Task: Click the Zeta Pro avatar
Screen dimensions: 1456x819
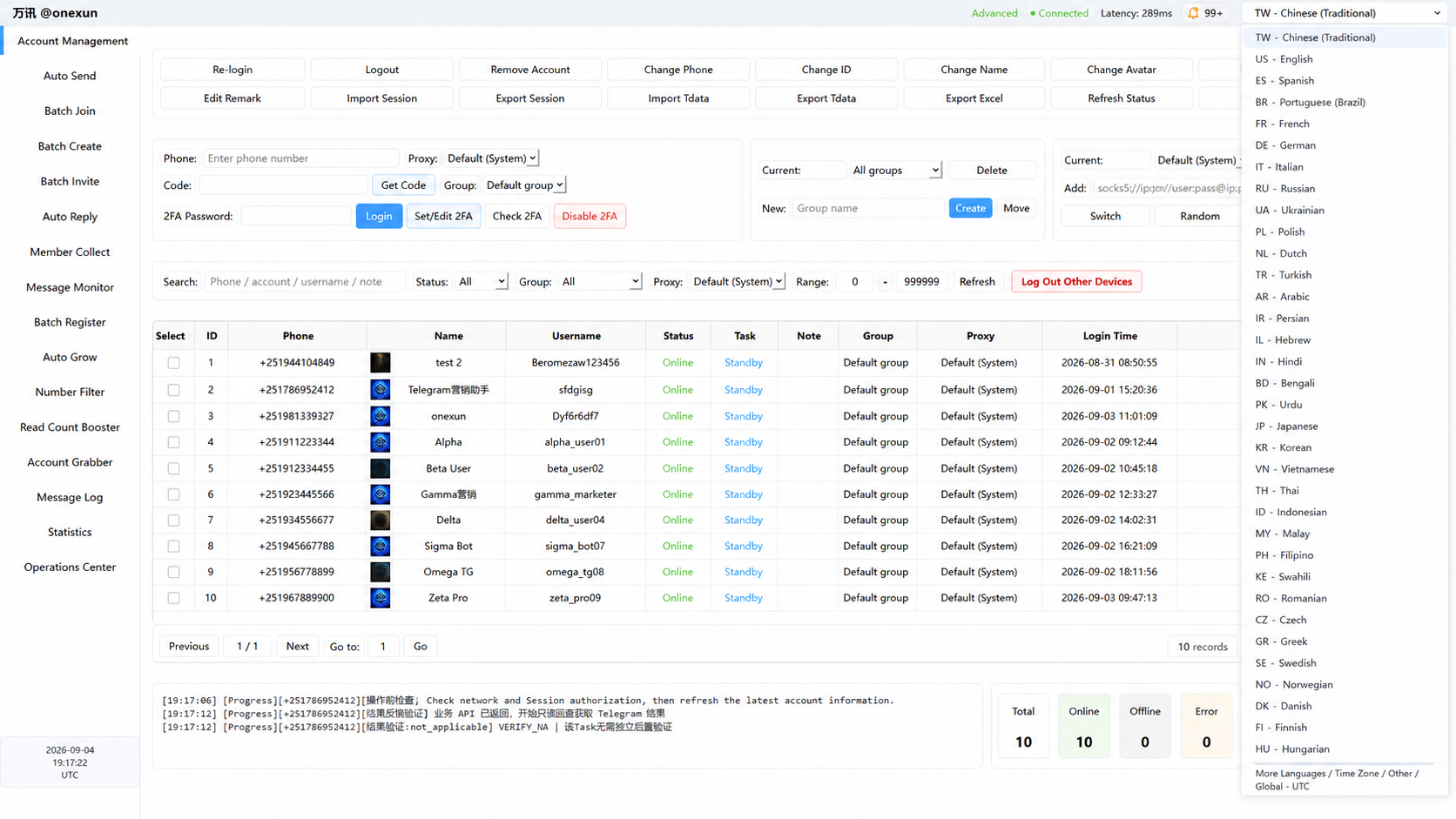Action: (380, 598)
